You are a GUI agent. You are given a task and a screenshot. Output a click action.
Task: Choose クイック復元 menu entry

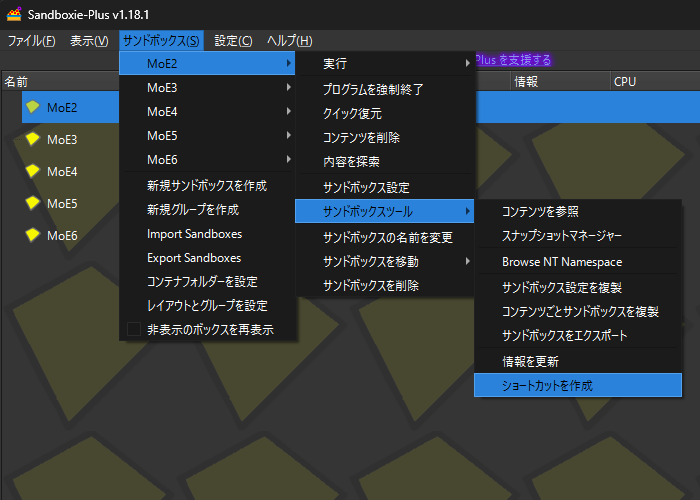tap(384, 113)
